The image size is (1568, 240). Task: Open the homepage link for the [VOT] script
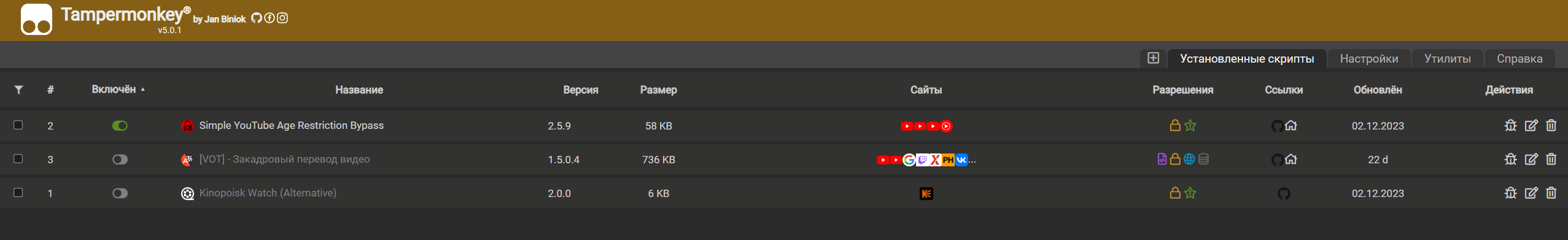pyautogui.click(x=1291, y=159)
